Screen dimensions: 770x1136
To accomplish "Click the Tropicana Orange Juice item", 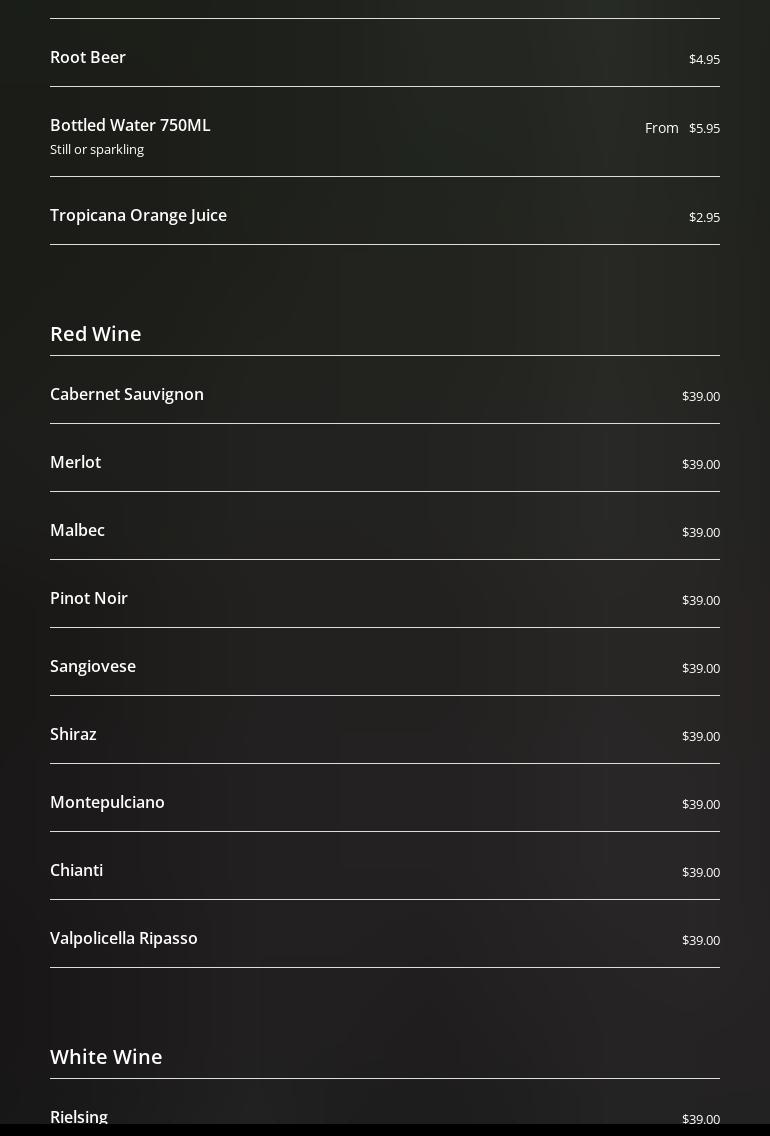I will point(138,215).
